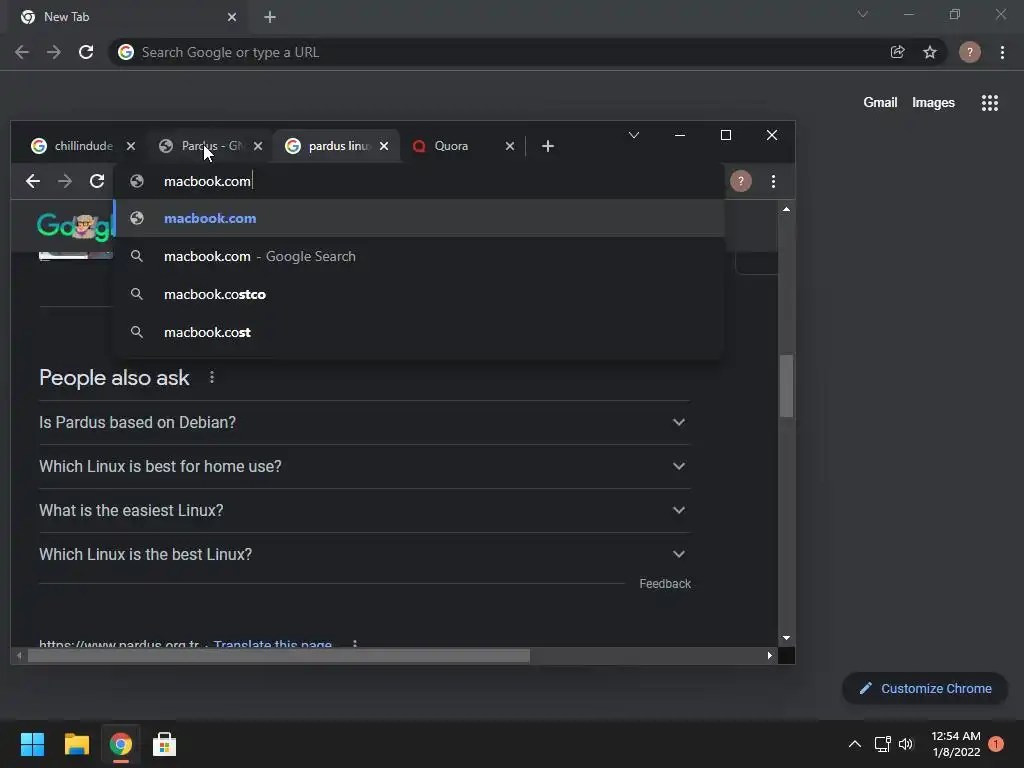This screenshot has width=1024, height=768.
Task: Click the horizontal scrollbar thumb in the front window
Action: (x=279, y=655)
